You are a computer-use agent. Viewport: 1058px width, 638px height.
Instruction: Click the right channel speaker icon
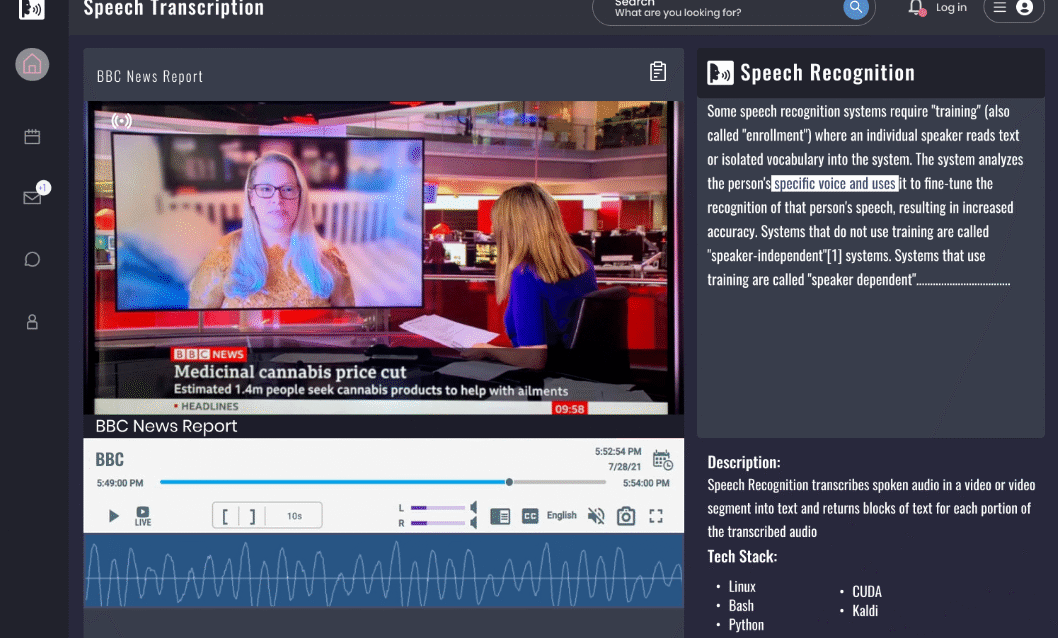tap(474, 523)
